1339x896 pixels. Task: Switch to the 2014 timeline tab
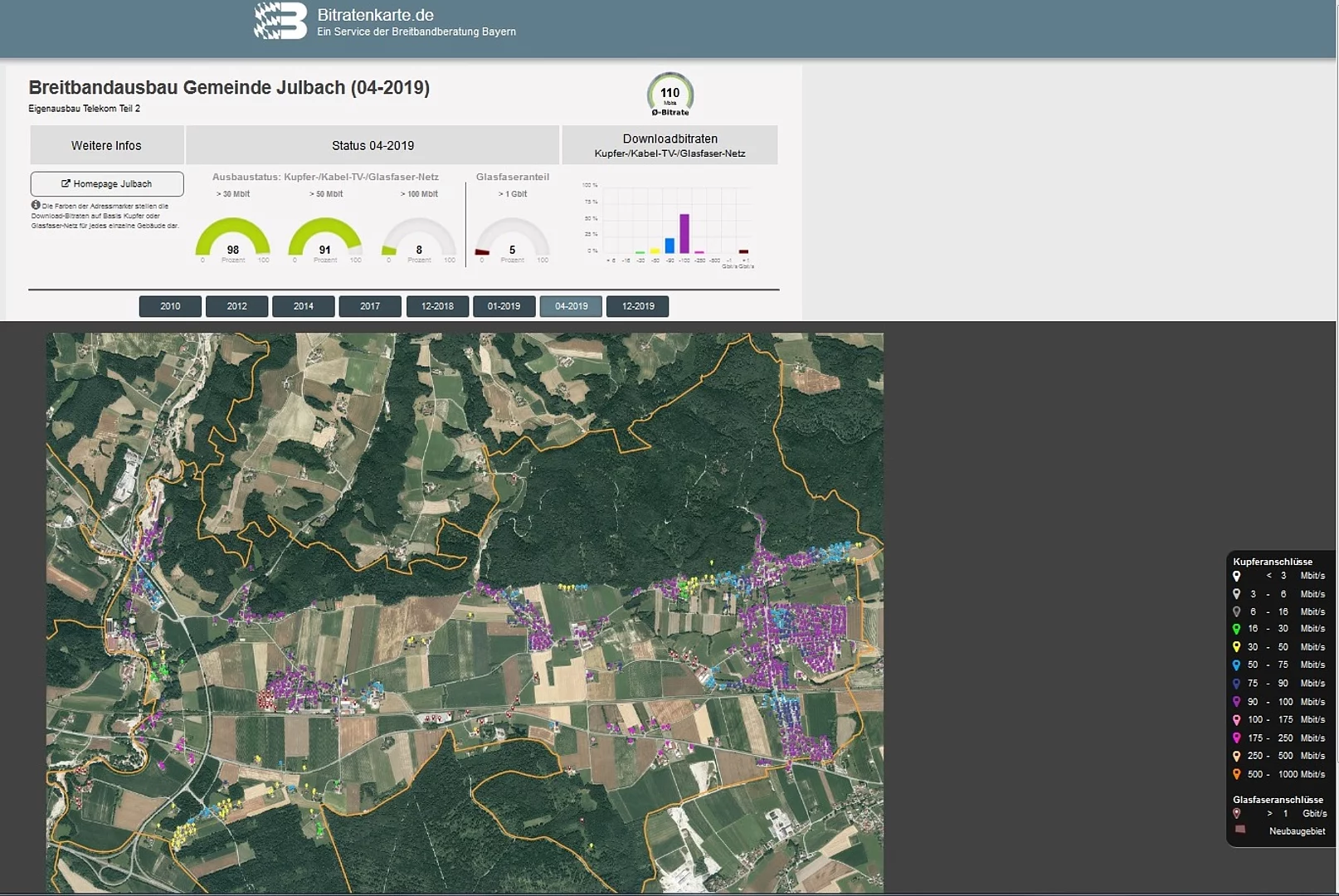click(x=304, y=306)
